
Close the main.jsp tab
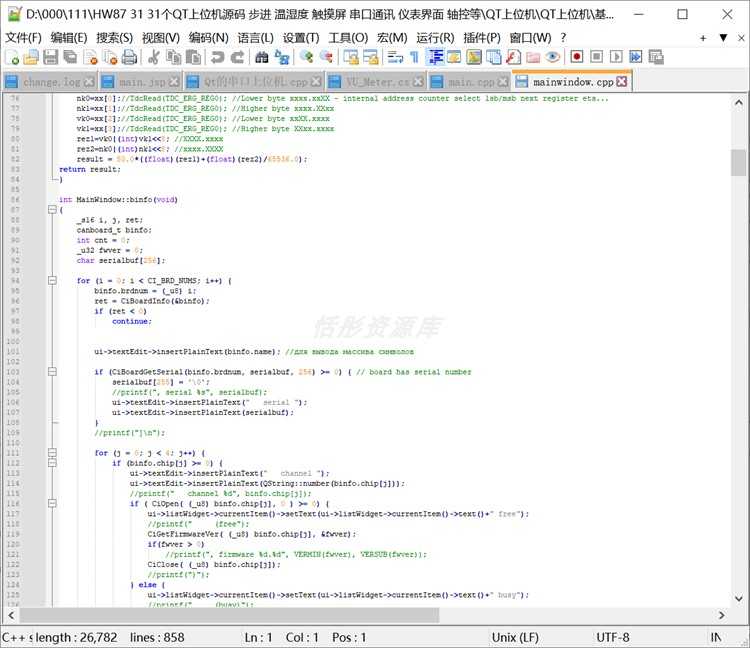[x=174, y=82]
